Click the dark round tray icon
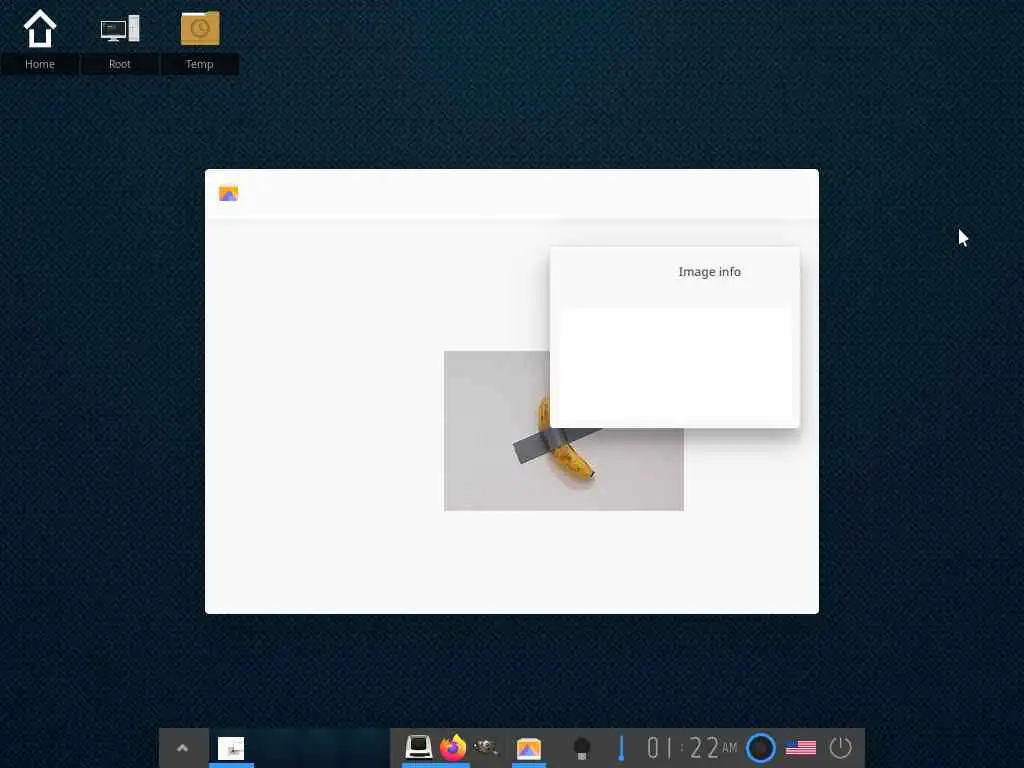Screen dimensions: 1024x768 (582, 748)
